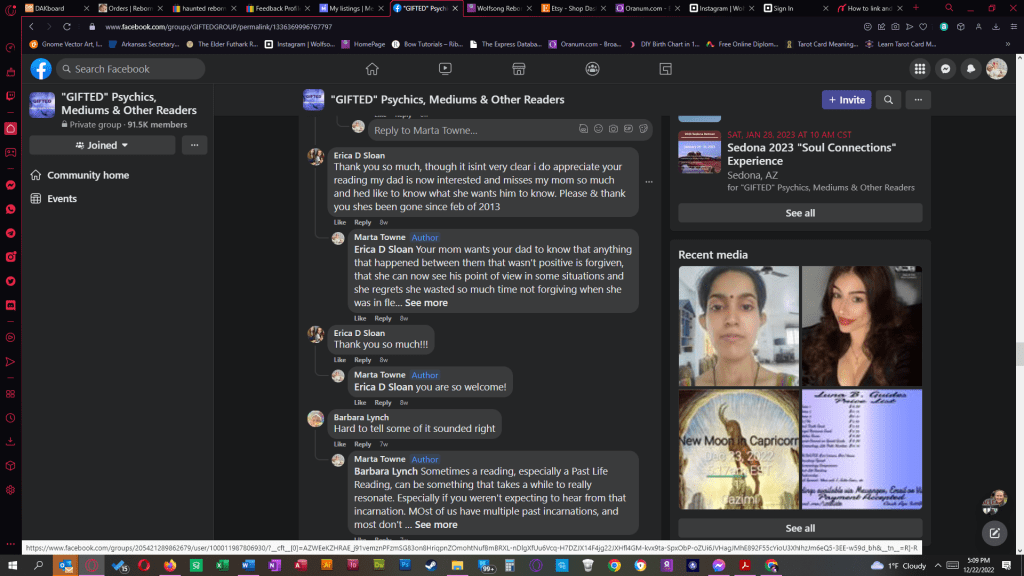Go to Community home in sidebar
This screenshot has width=1024, height=576.
point(88,175)
